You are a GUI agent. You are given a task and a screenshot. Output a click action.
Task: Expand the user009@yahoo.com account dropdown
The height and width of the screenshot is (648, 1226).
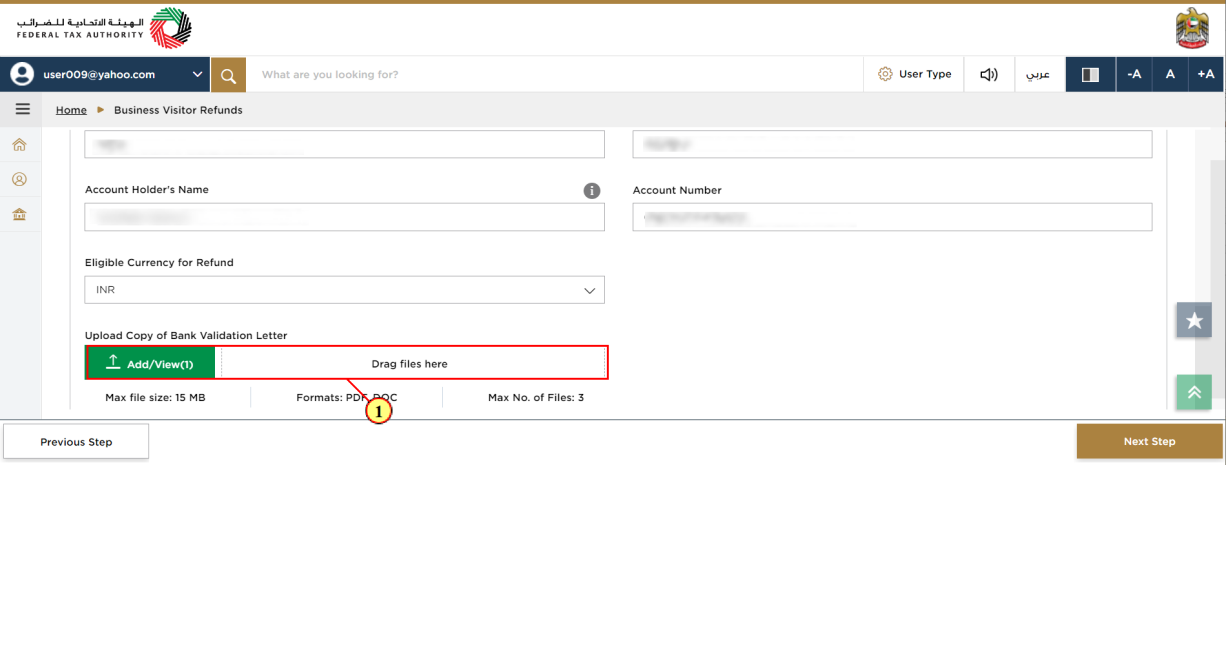[197, 75]
